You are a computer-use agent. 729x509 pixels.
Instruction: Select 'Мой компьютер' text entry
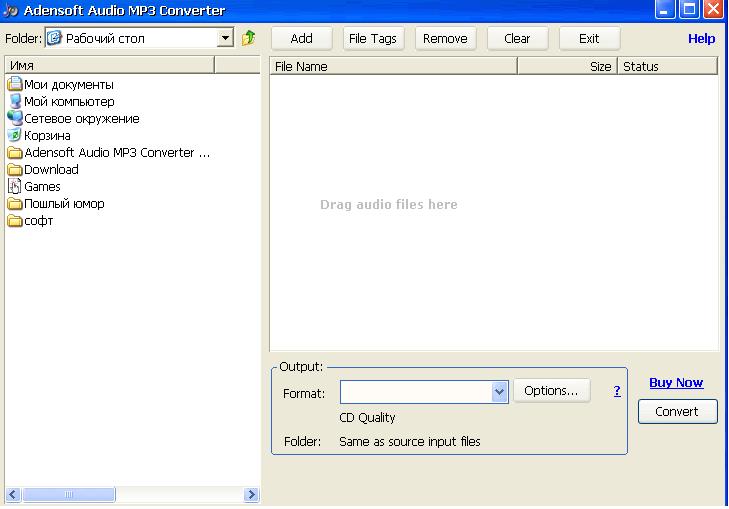click(69, 101)
